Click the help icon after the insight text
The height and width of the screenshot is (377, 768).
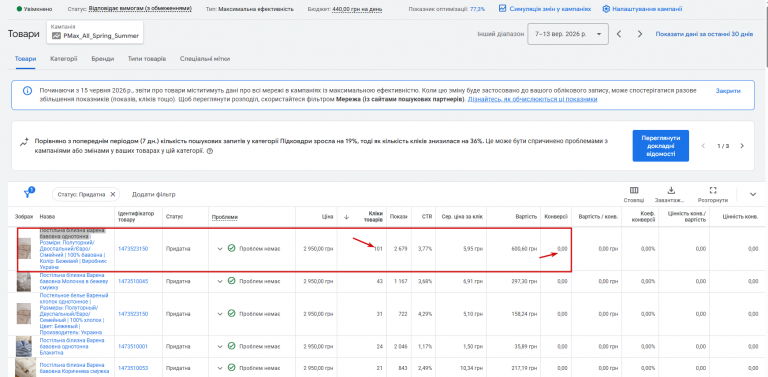pyautogui.click(x=210, y=152)
